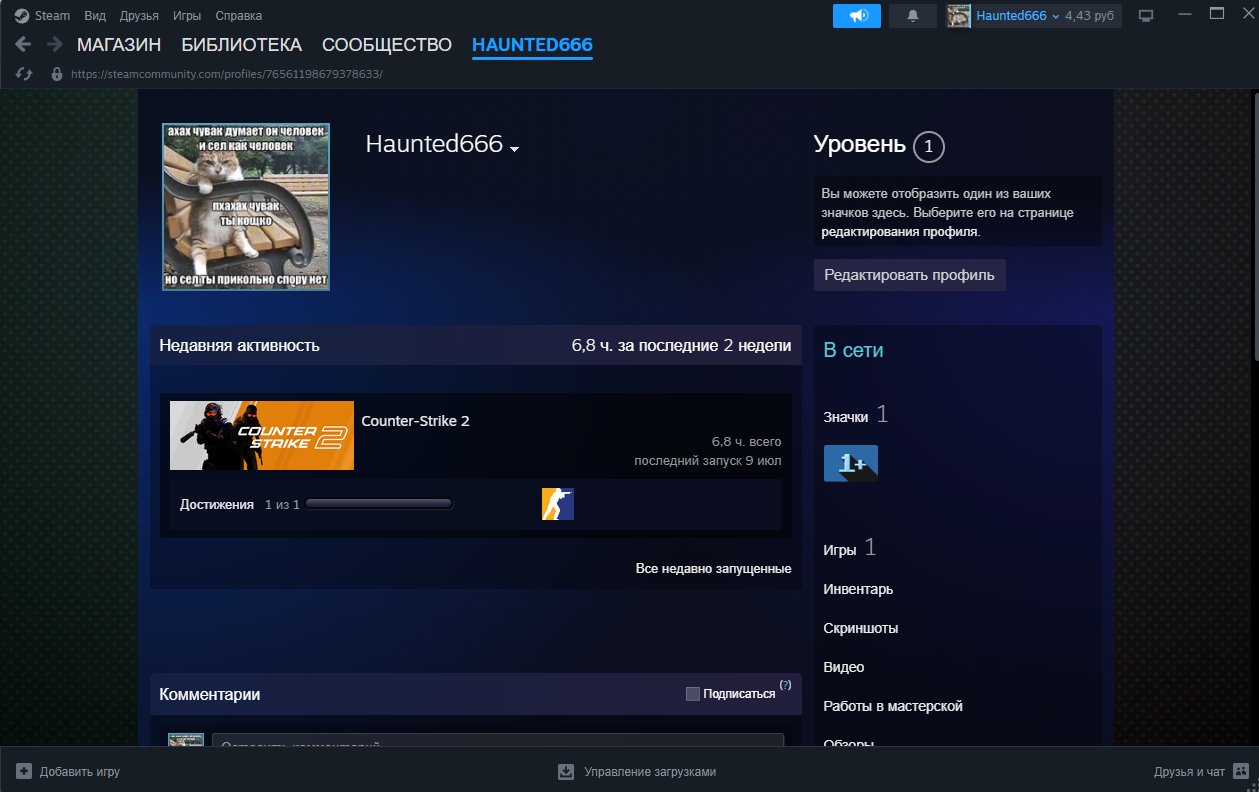Click Управление загрузками text
The image size is (1259, 792).
(650, 772)
